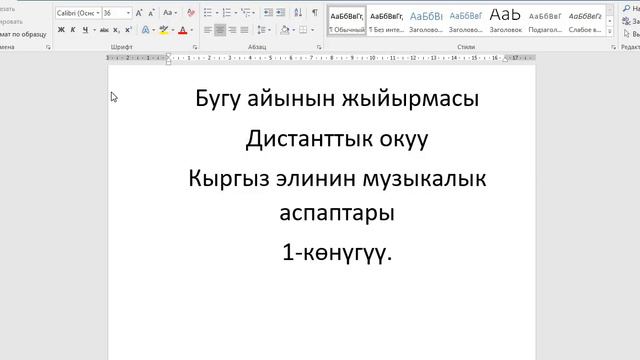Open the Paragraph dialog launcher in Абзац group
This screenshot has height=360, width=640.
pos(319,47)
